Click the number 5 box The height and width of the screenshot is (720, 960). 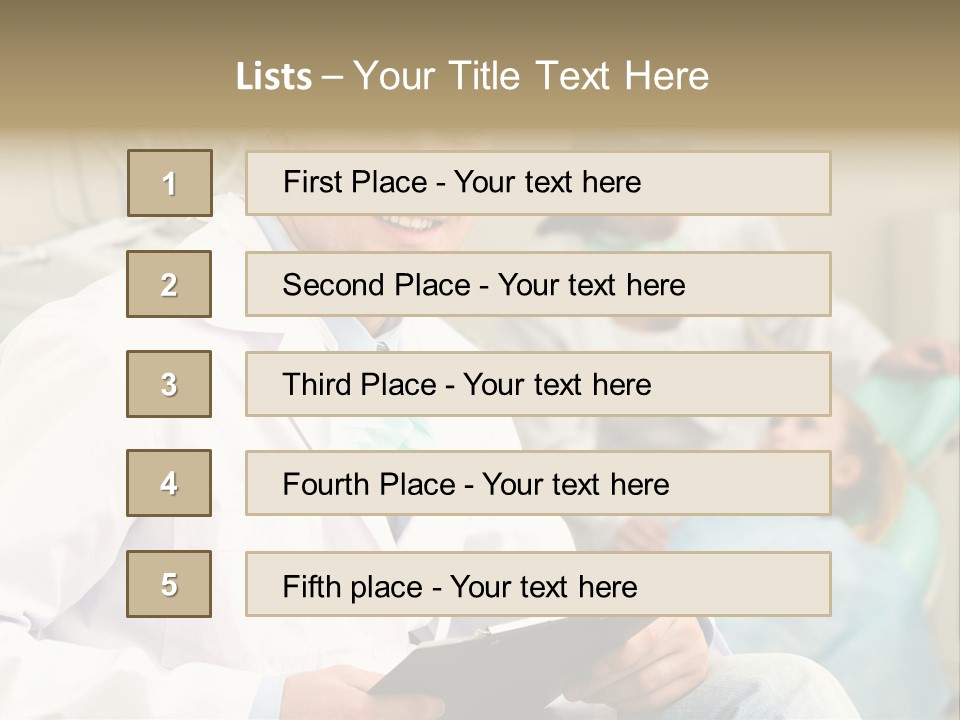pos(169,584)
